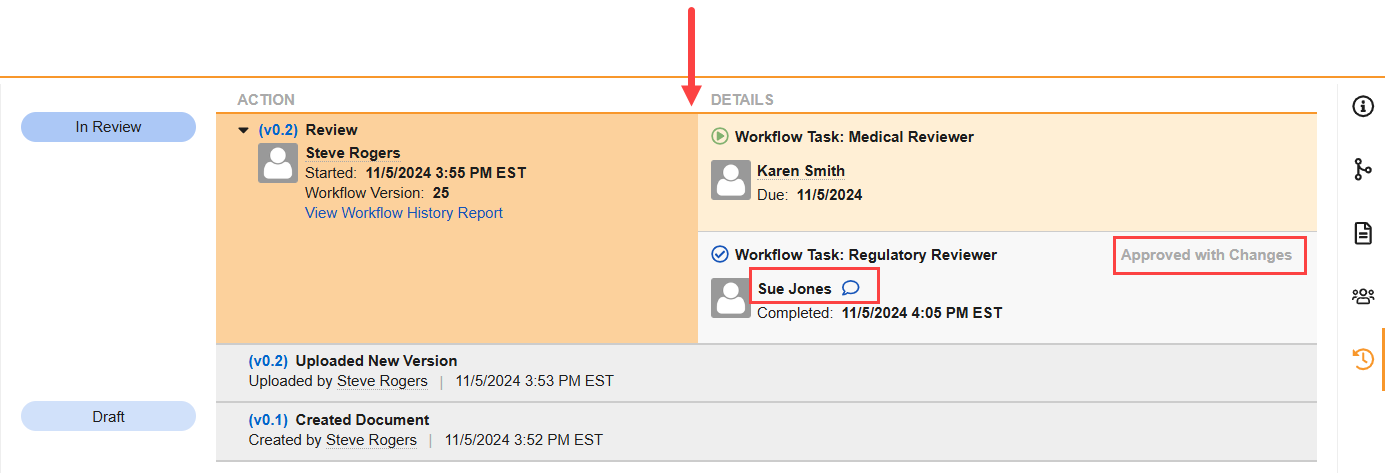Click Sue Jones user name

[x=794, y=289]
